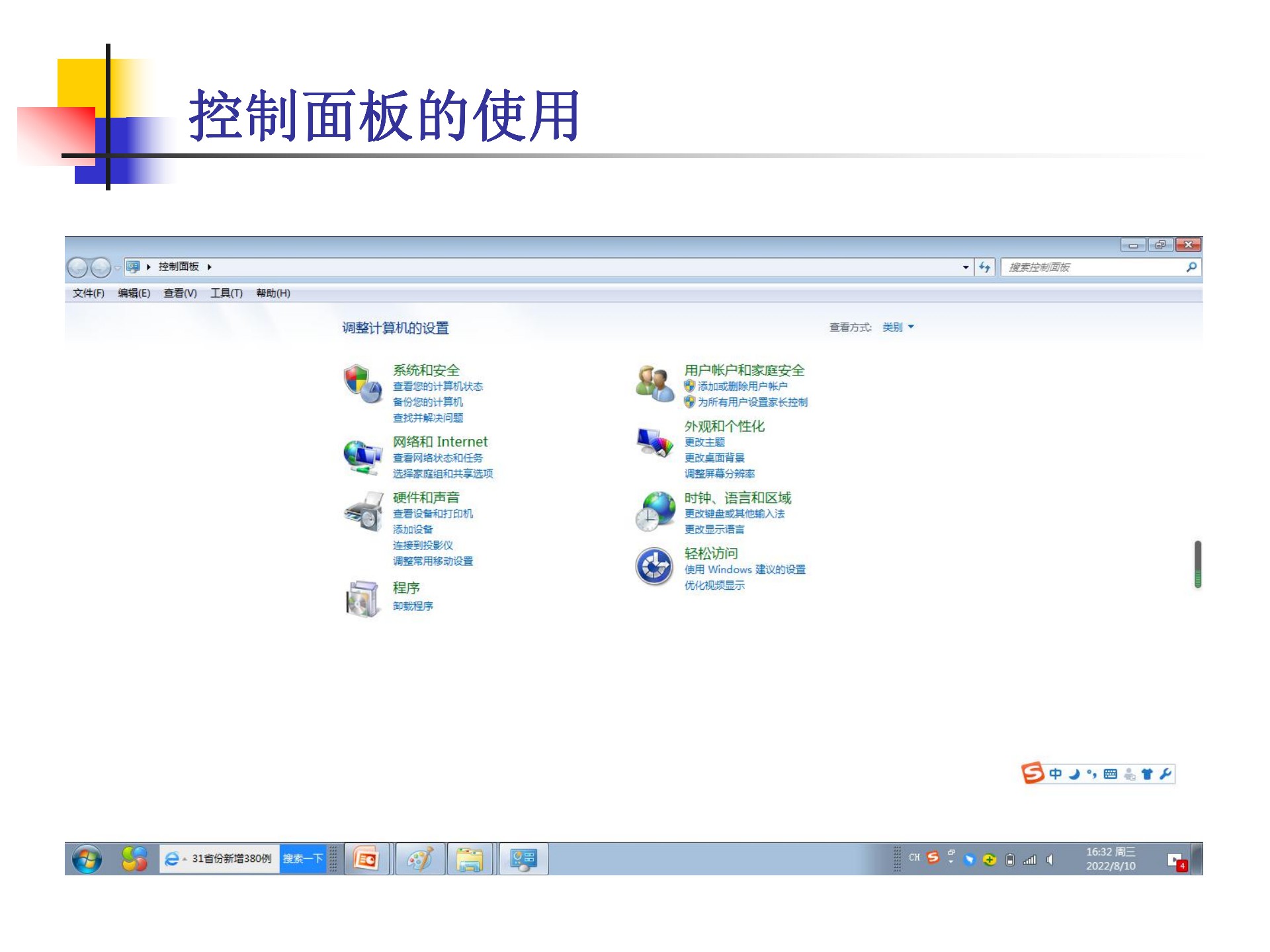This screenshot has height=952, width=1270.
Task: Expand the View by 类别 dropdown
Action: coord(898,327)
